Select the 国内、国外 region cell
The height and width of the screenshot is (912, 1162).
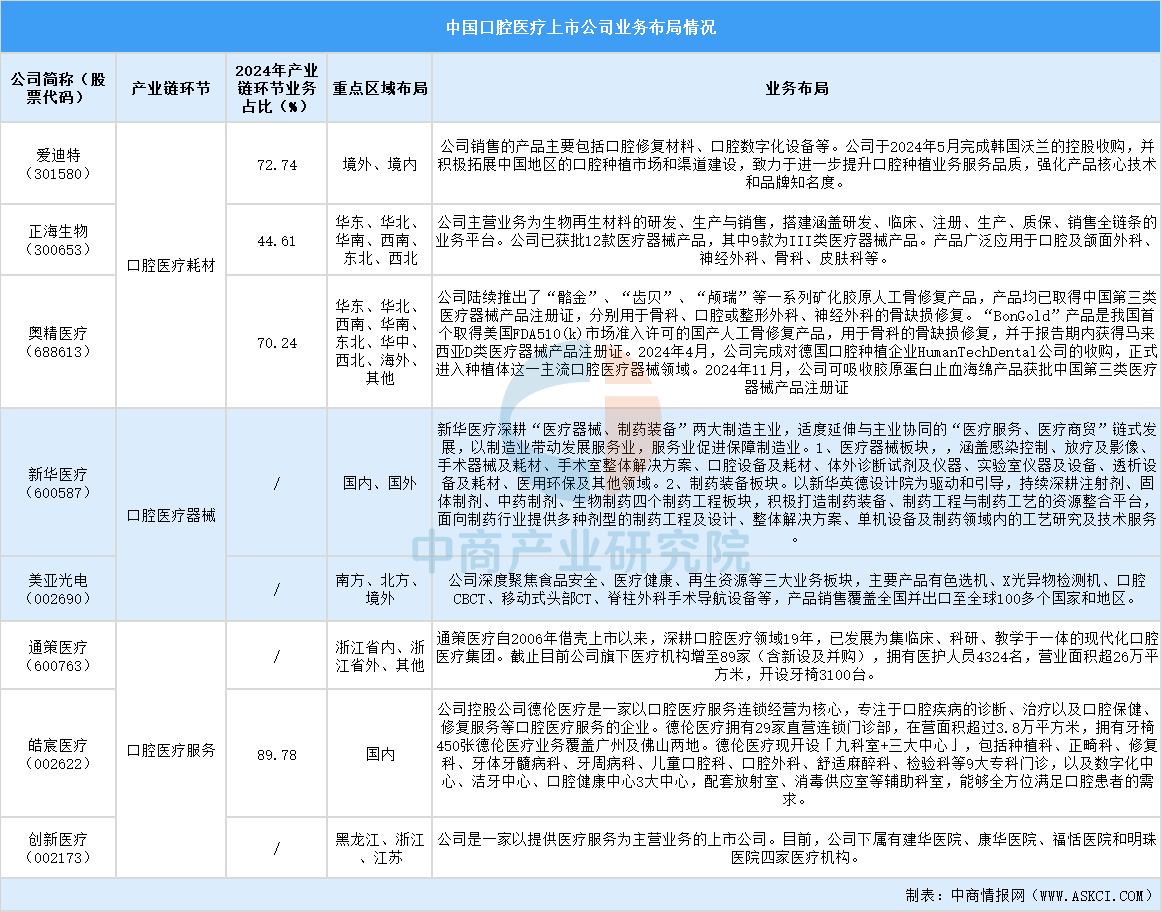click(x=379, y=482)
